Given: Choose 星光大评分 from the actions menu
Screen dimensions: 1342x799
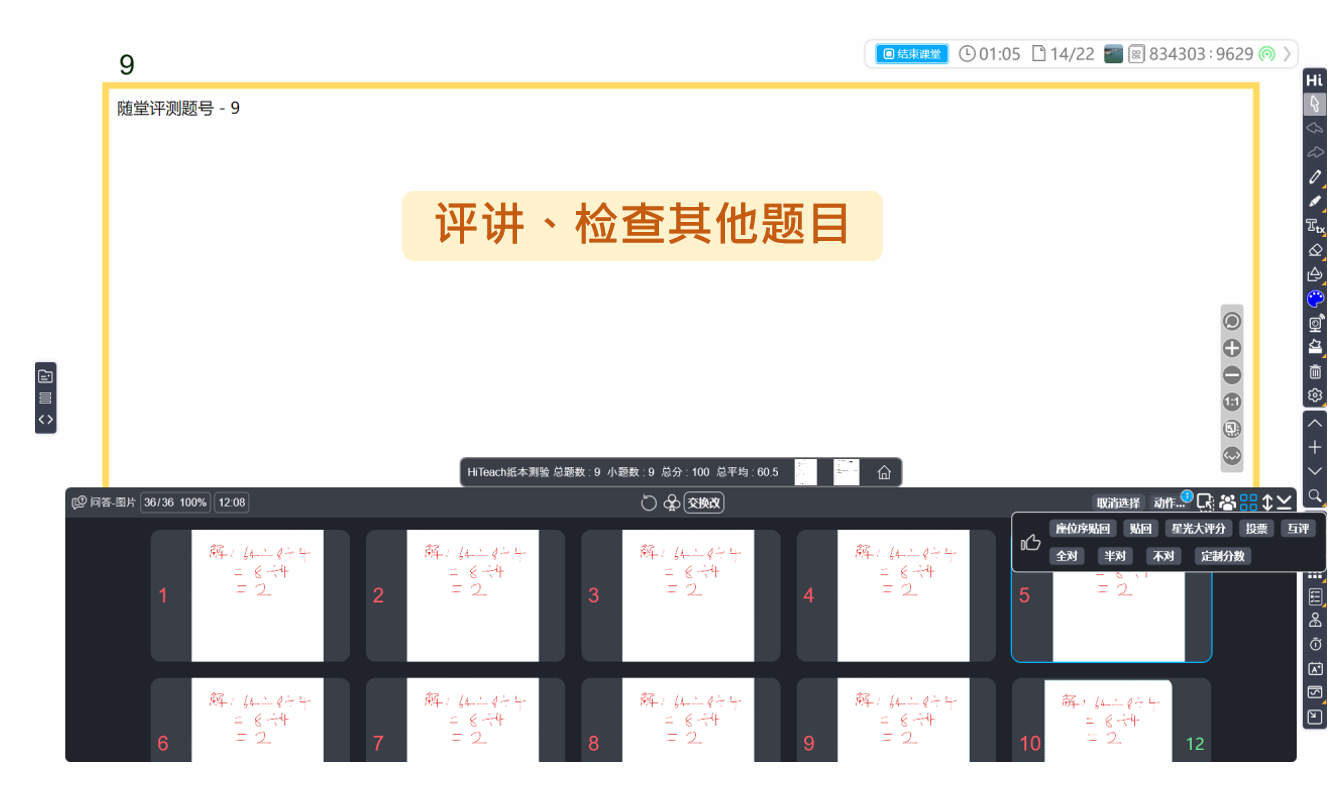Looking at the screenshot, I should (x=1198, y=529).
